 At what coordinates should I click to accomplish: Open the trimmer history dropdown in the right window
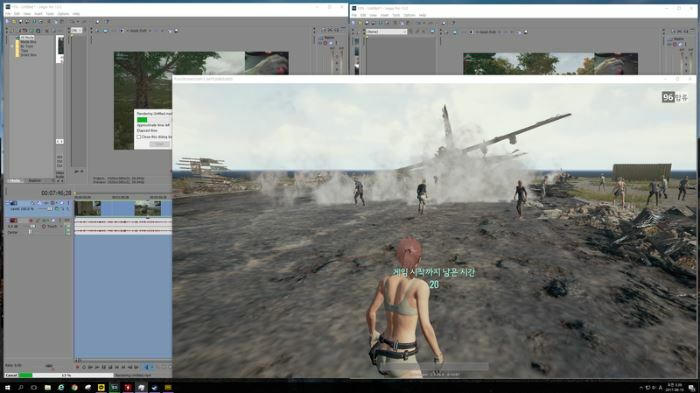tap(387, 32)
